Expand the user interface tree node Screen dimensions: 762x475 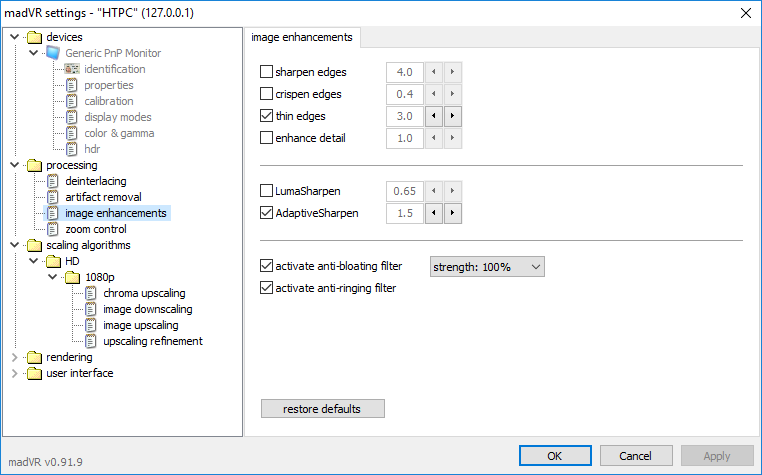click(15, 373)
